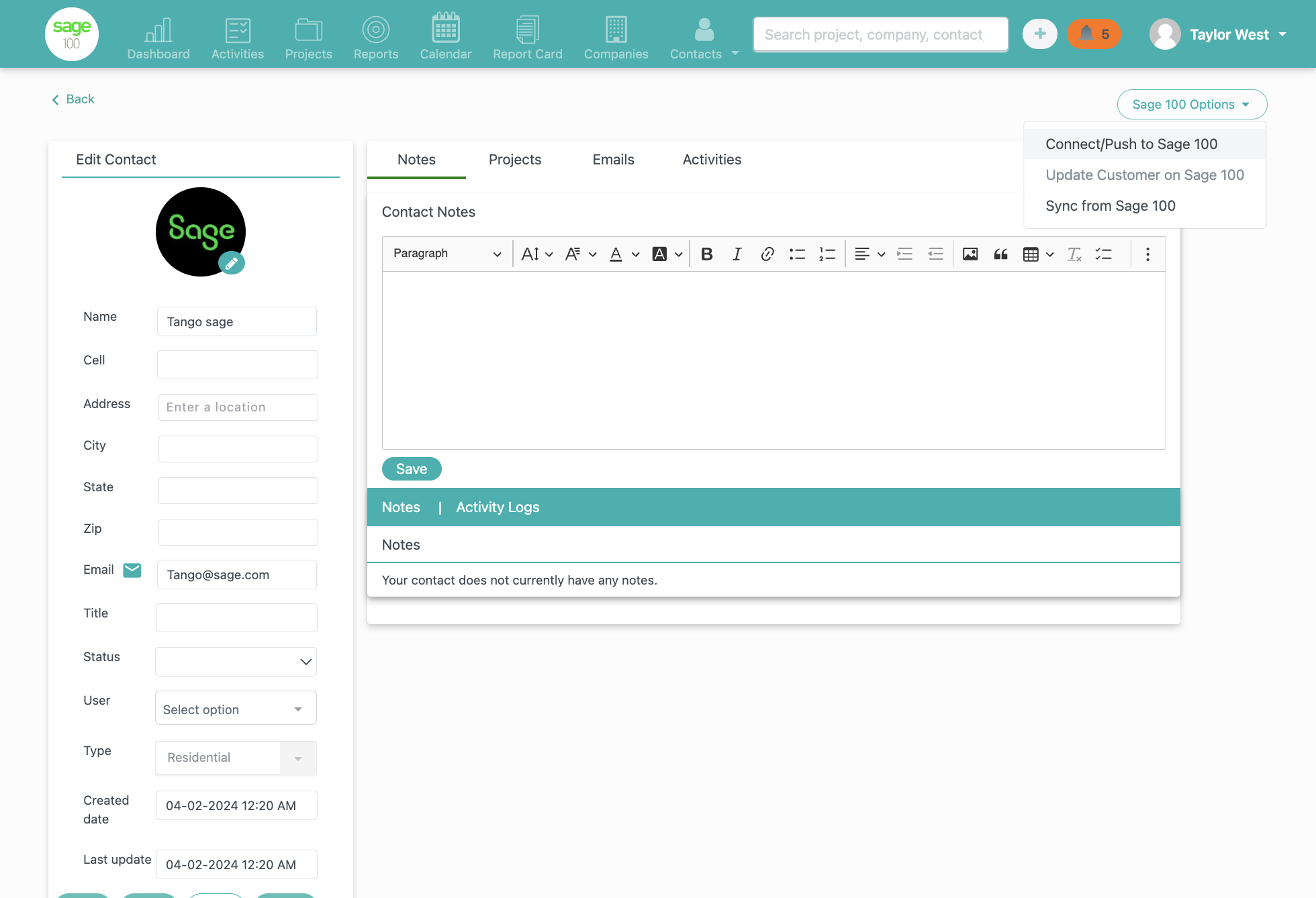Remove formatting from note text
The width and height of the screenshot is (1316, 898).
[1074, 254]
